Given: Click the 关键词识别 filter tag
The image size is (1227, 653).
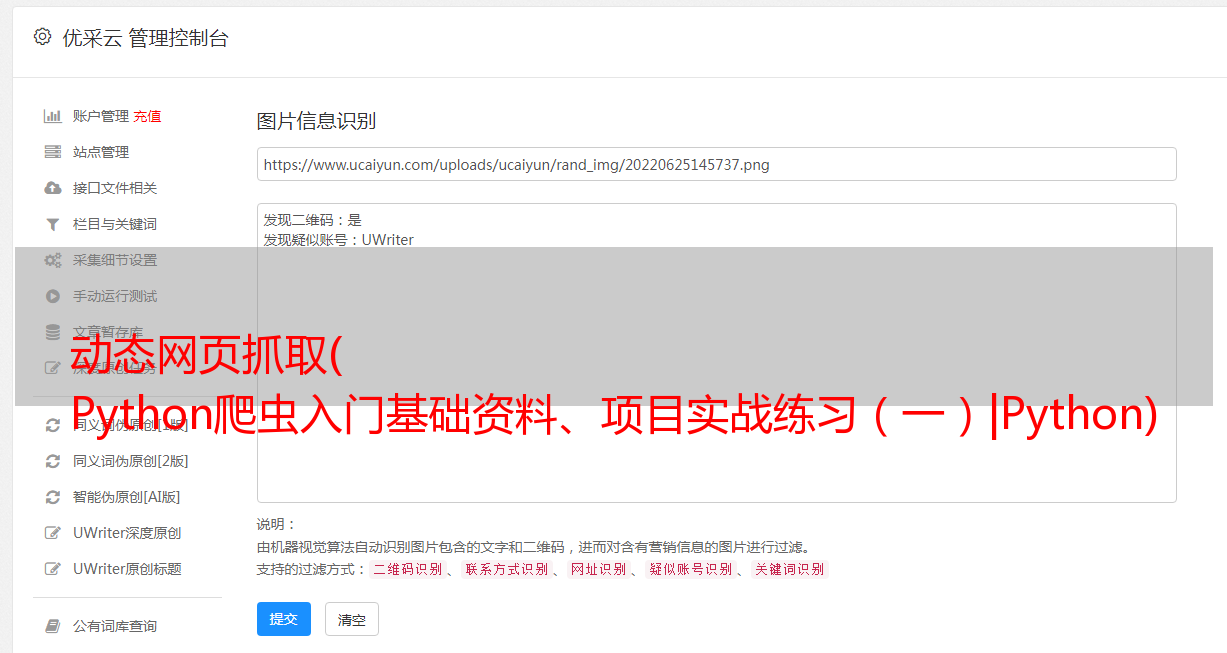Looking at the screenshot, I should pyautogui.click(x=790, y=569).
